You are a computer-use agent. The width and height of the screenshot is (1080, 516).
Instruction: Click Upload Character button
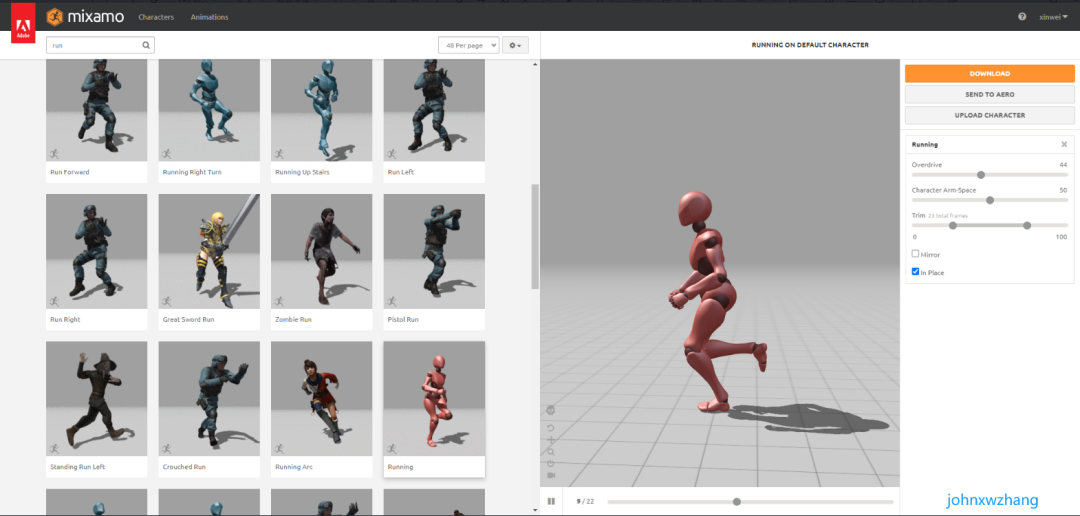click(990, 115)
